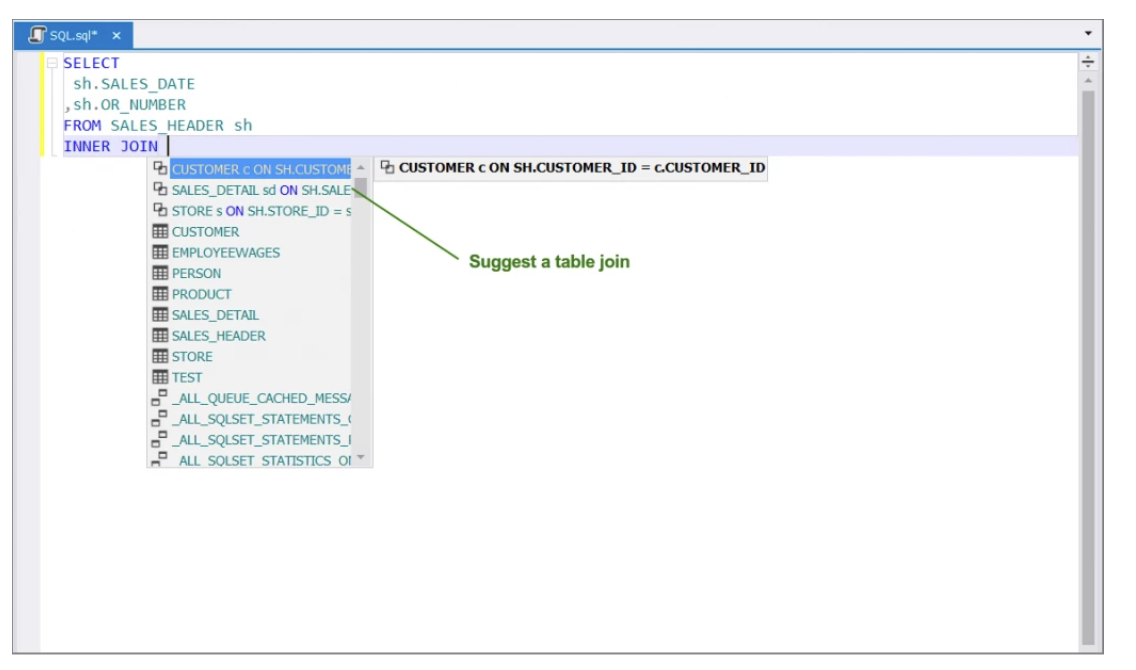Click table icon next to PERSON

[160, 273]
